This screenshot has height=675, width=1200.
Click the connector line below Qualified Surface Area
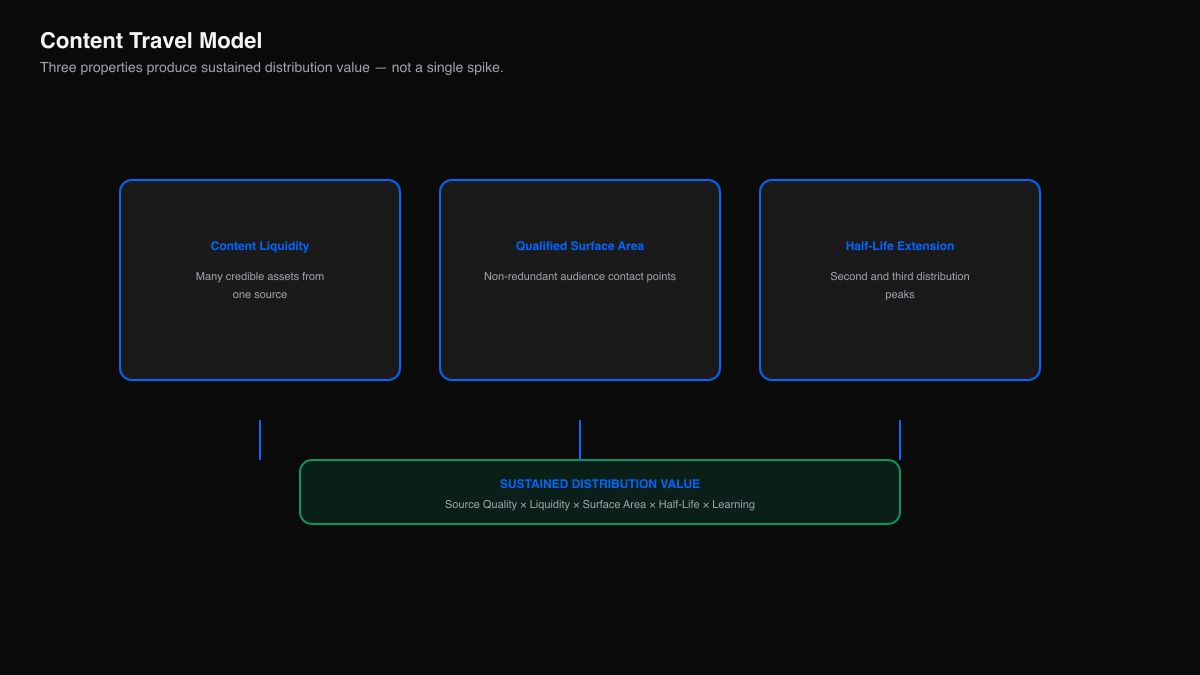tap(580, 440)
